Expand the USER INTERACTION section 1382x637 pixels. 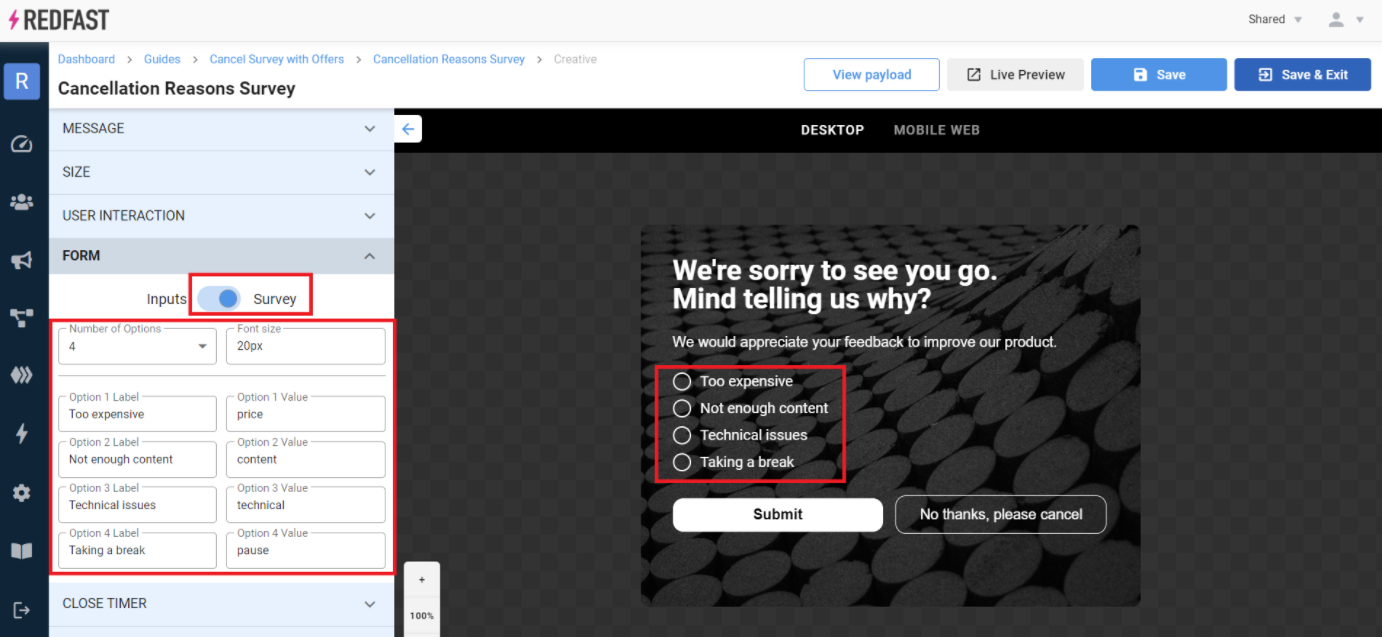tap(221, 216)
